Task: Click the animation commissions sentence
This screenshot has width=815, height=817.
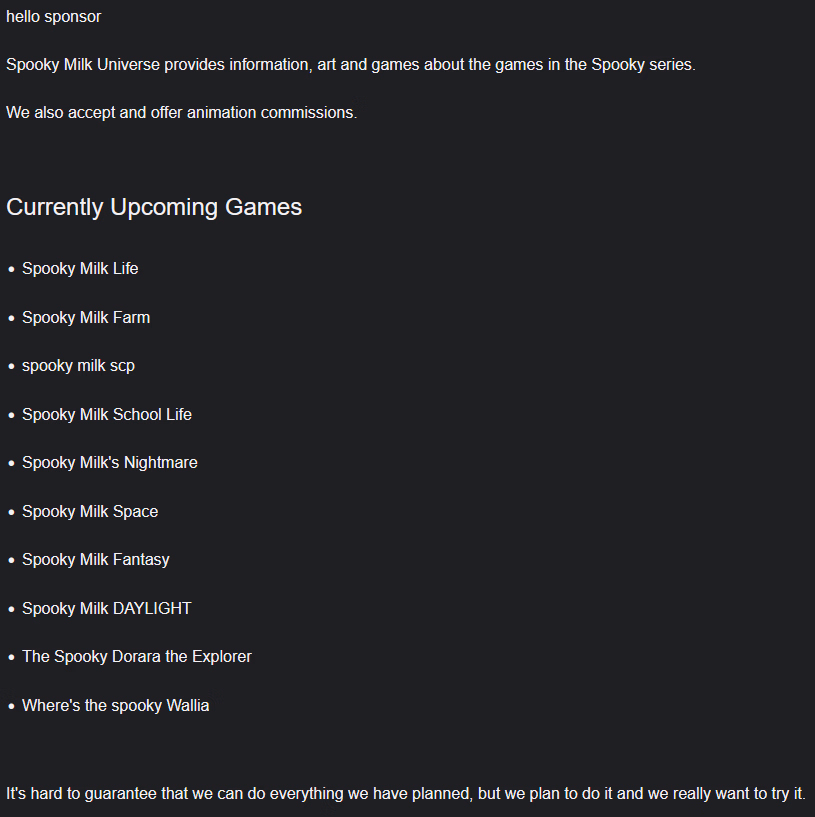Action: coord(181,112)
